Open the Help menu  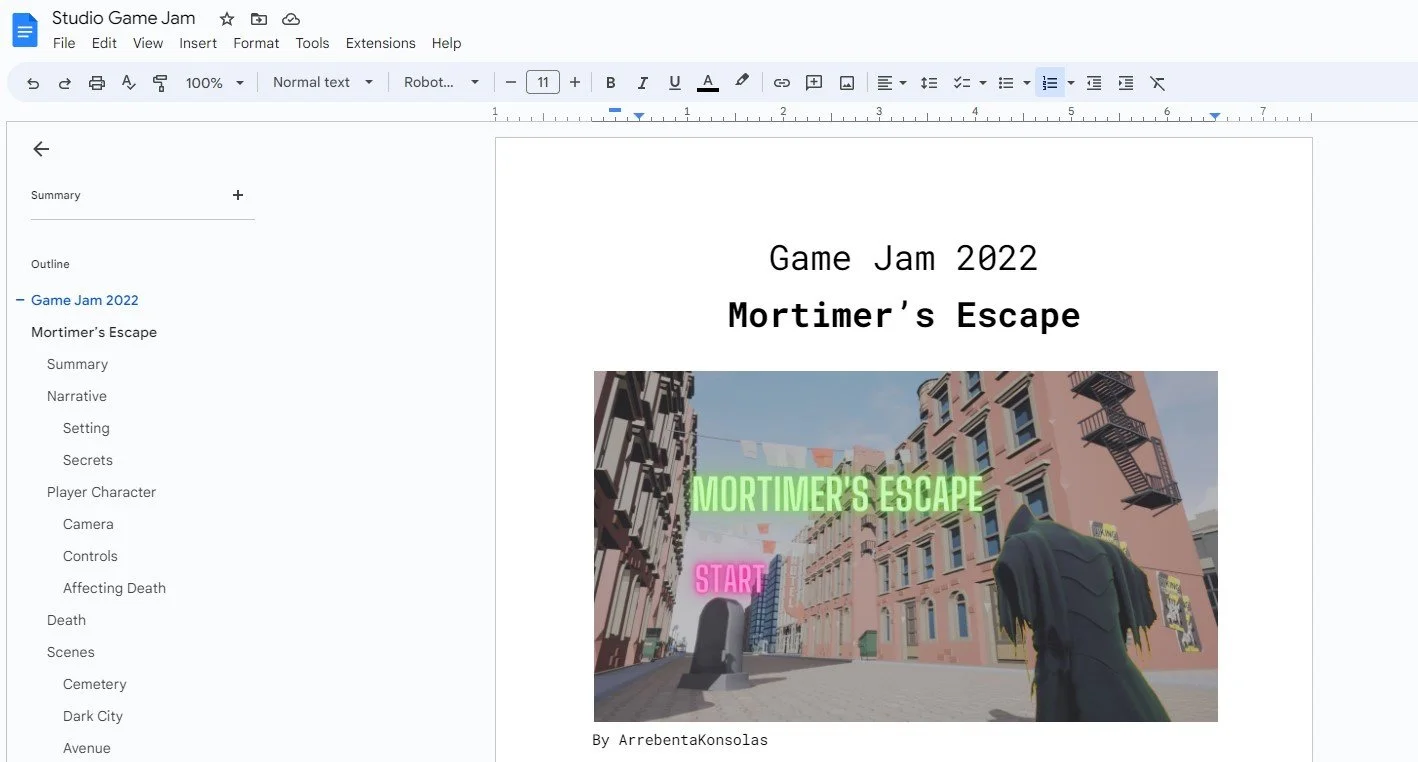(446, 43)
